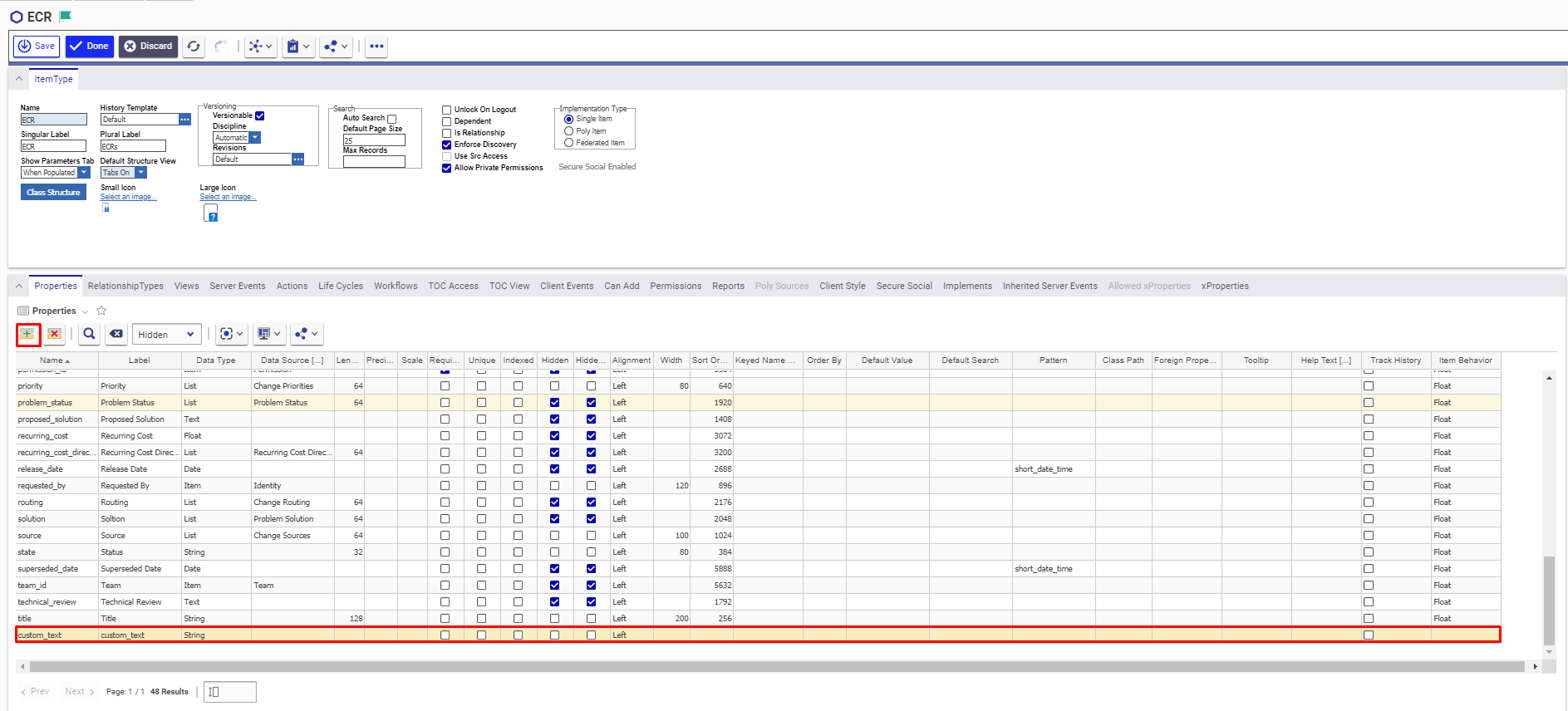
Task: Open the three-dots more options menu
Action: 376,47
